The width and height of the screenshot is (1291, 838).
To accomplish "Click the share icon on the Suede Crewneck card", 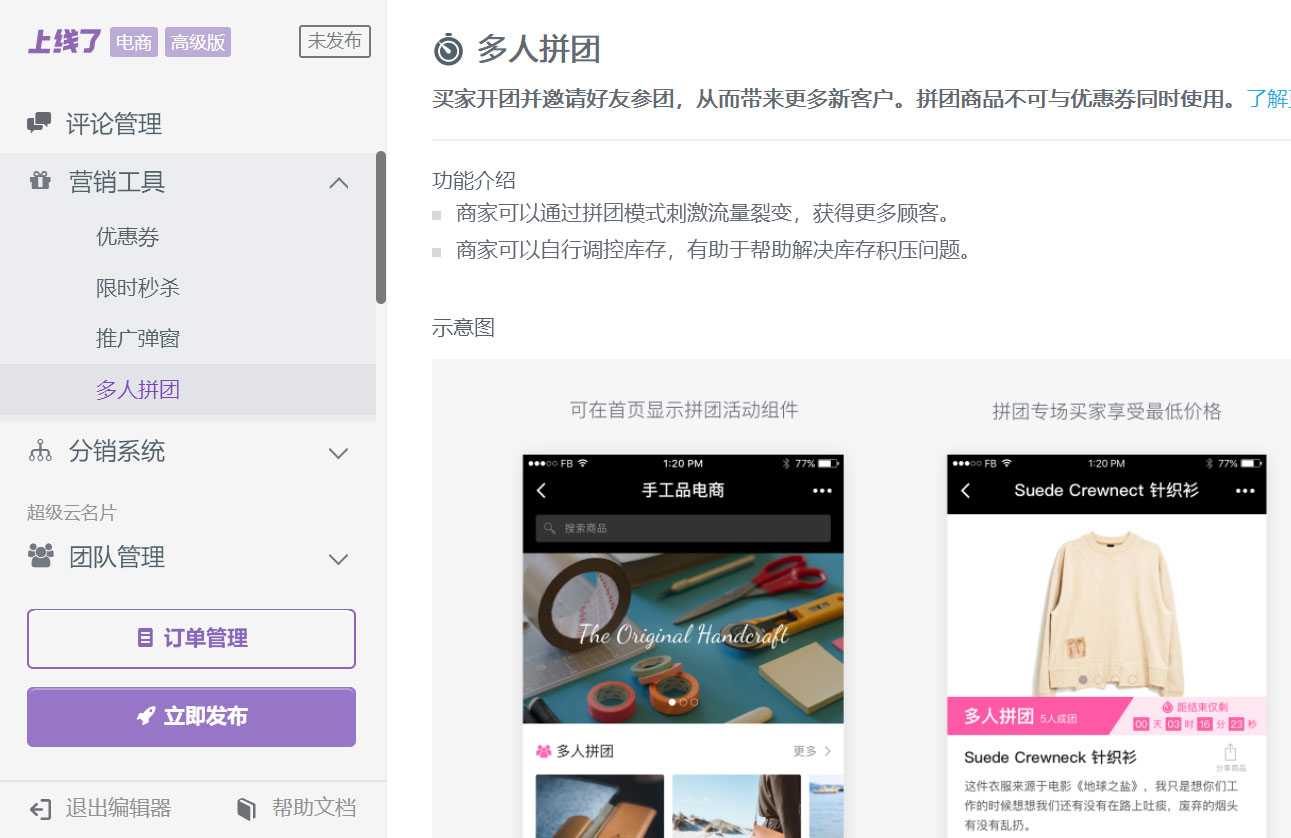I will click(x=1230, y=753).
